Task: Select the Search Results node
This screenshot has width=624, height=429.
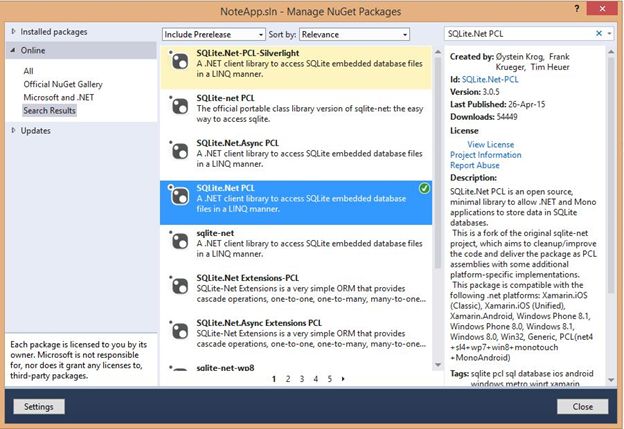Action: click(49, 111)
